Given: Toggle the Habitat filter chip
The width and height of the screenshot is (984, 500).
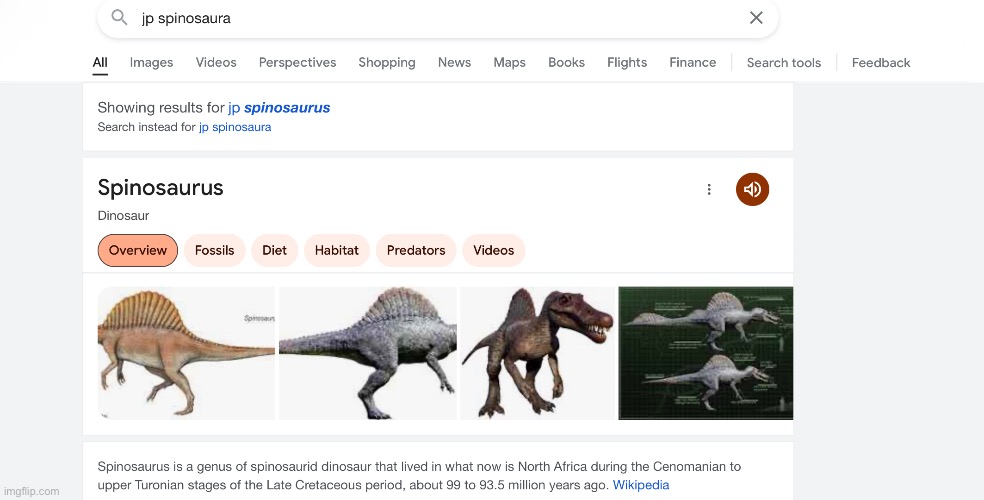Looking at the screenshot, I should click(337, 250).
